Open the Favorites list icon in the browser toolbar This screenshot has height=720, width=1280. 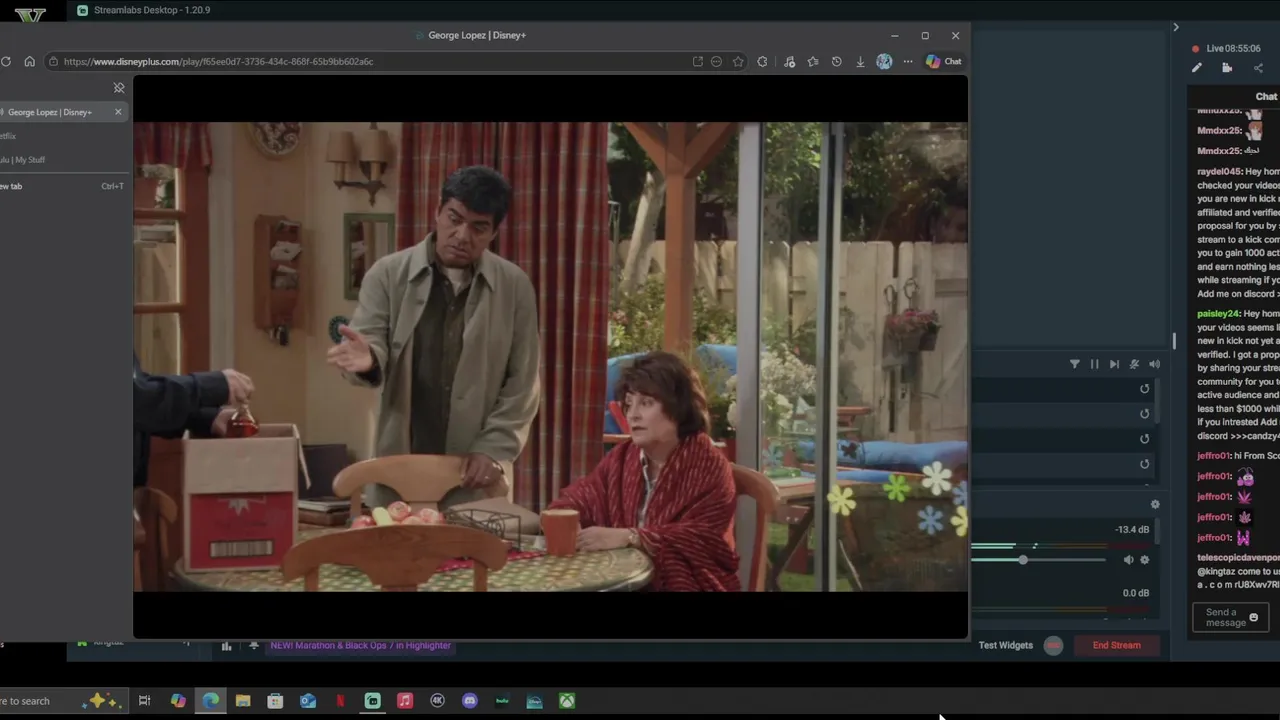click(x=813, y=61)
